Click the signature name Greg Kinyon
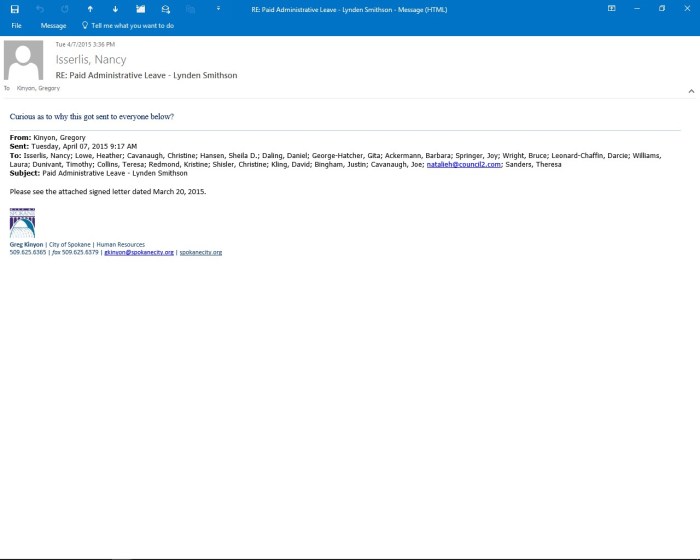Image resolution: width=700 pixels, height=560 pixels. [x=26, y=245]
